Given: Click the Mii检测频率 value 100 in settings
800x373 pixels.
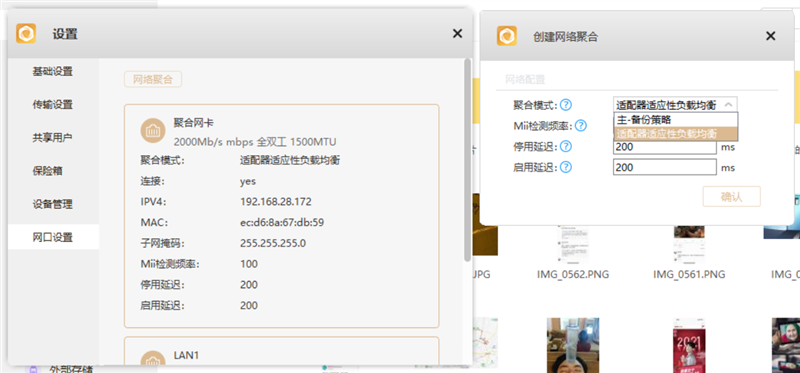Looking at the screenshot, I should point(249,264).
